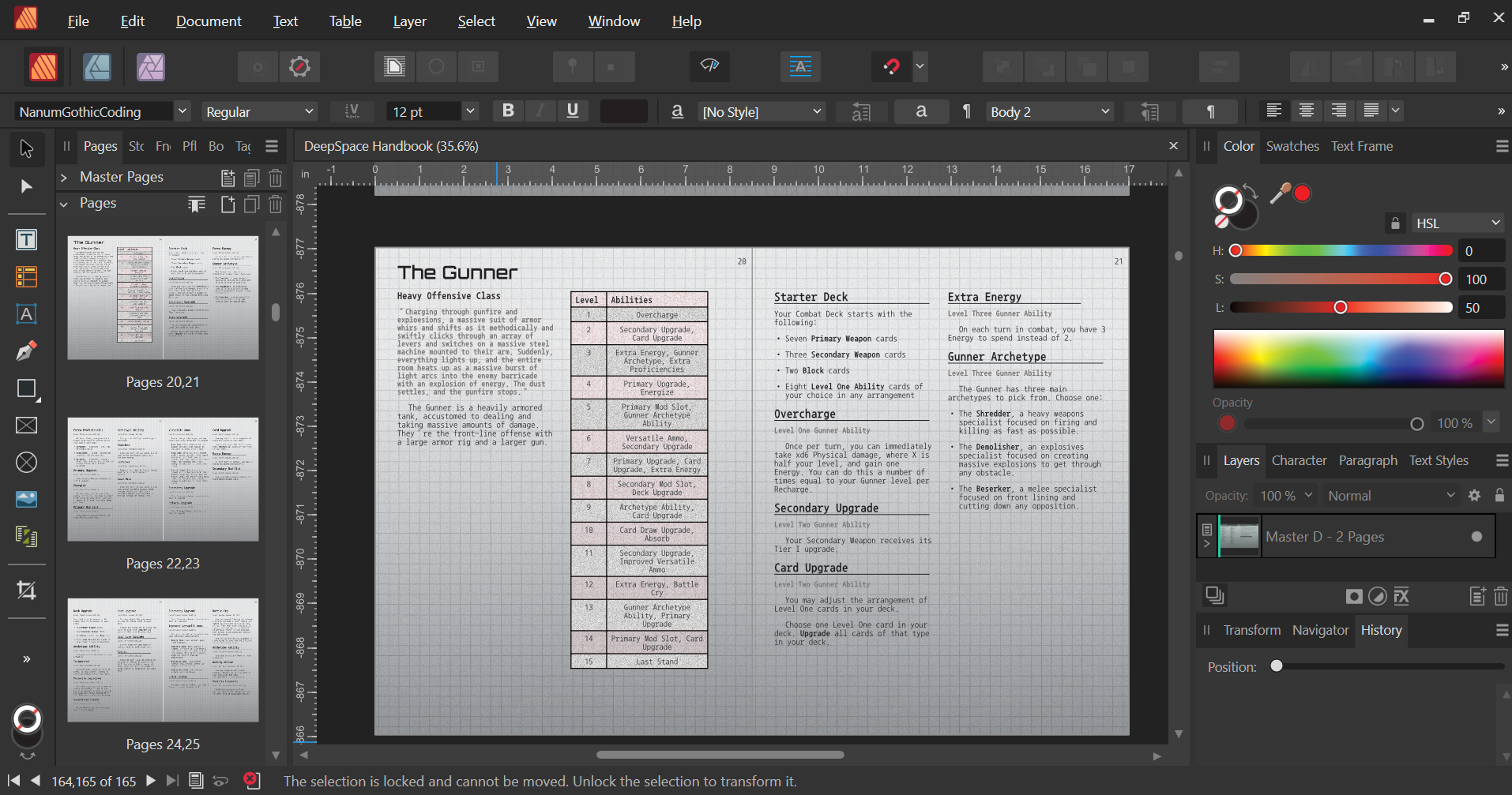Screen dimensions: 1512x795
Task: Open the Body 2 paragraph style dropdown
Action: [x=1105, y=111]
